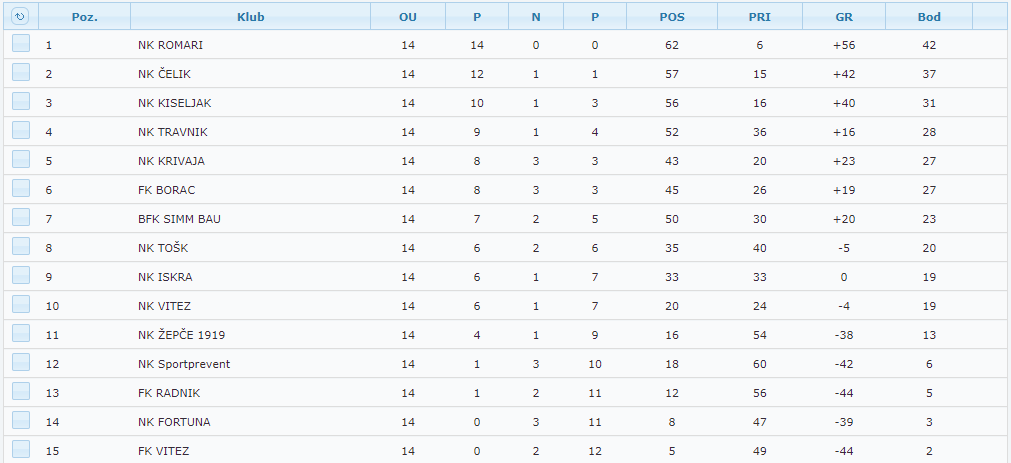Check the FK VITEZ row box

(x=21, y=450)
